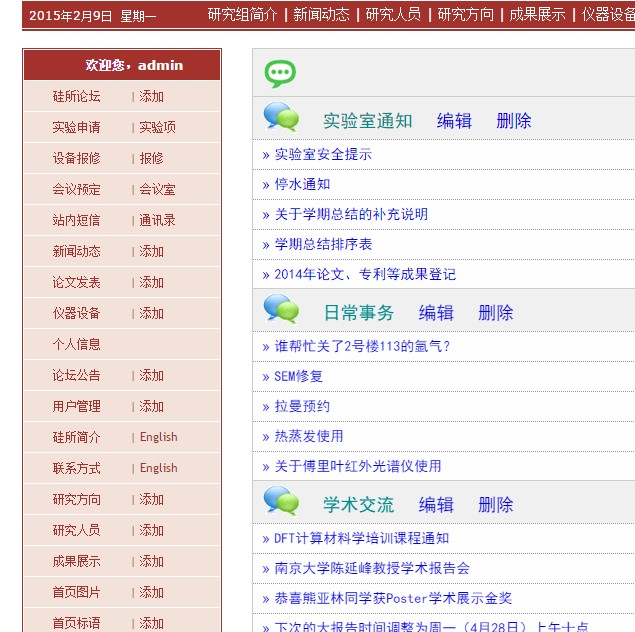Open post DFT计算材料学培训课程通知
This screenshot has height=632, width=635.
[x=362, y=538]
